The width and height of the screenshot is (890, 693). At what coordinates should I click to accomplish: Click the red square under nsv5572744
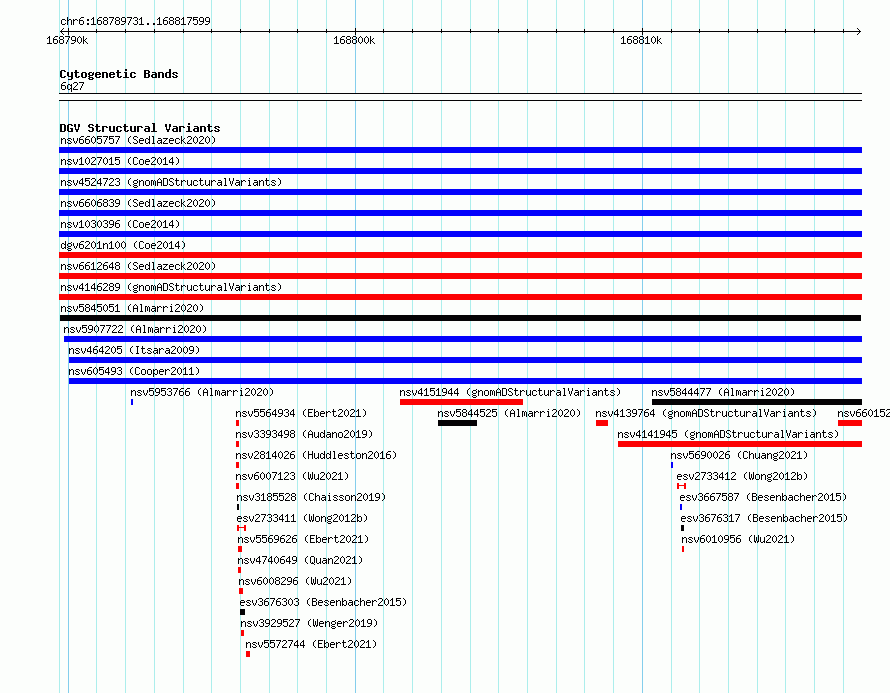point(248,654)
